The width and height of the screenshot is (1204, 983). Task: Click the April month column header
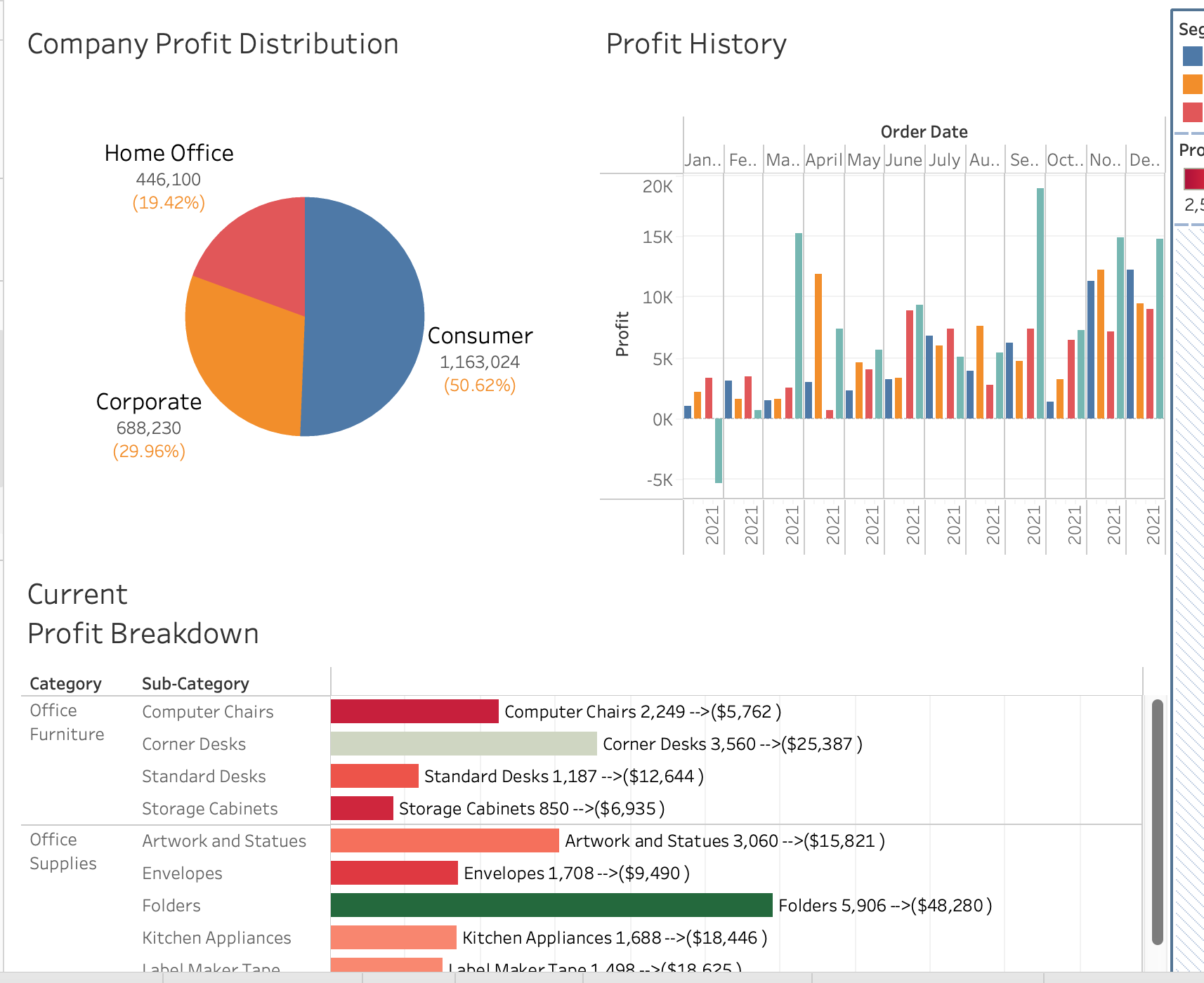[x=824, y=160]
